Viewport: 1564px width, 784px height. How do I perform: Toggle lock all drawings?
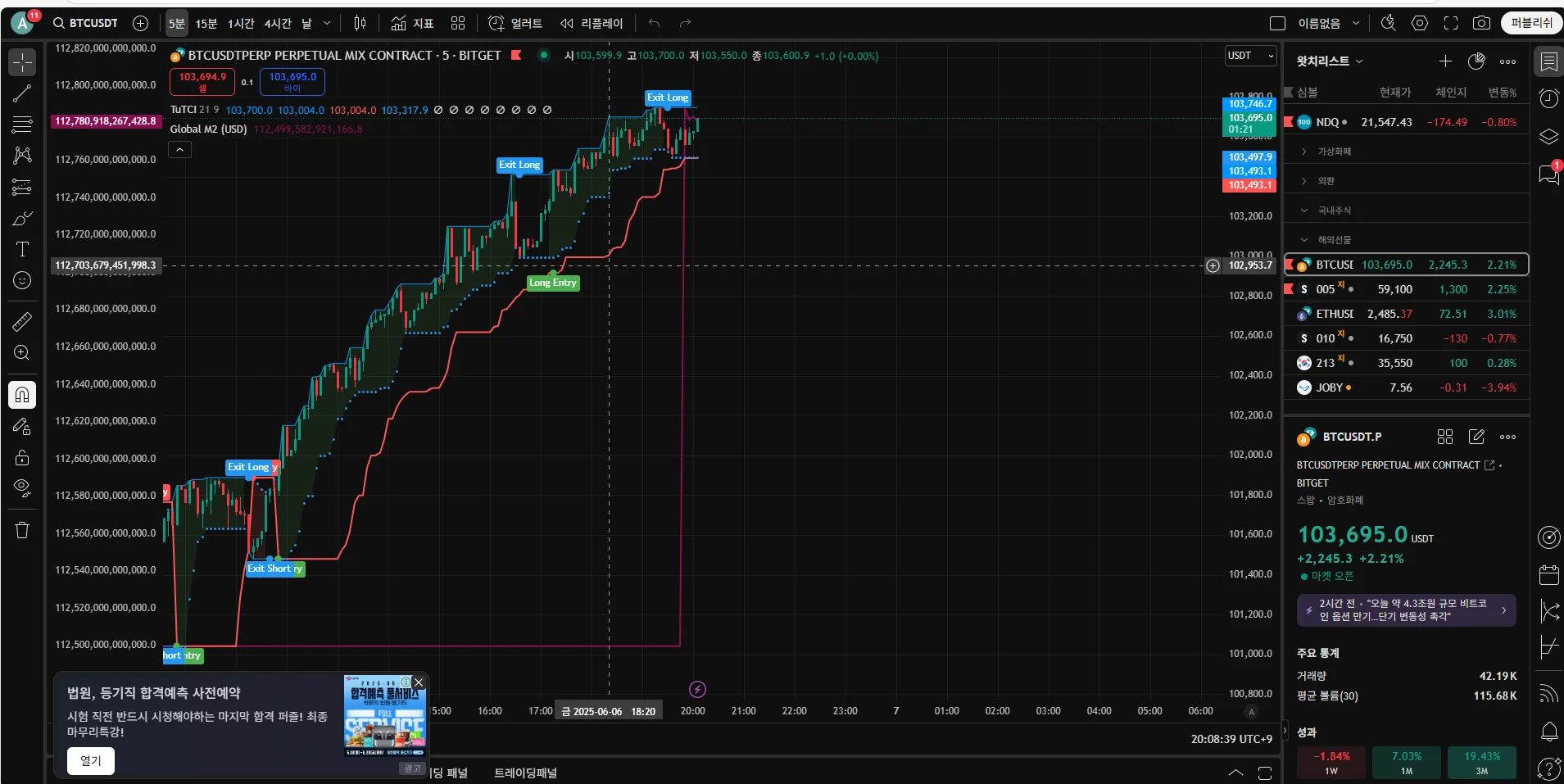pos(22,457)
